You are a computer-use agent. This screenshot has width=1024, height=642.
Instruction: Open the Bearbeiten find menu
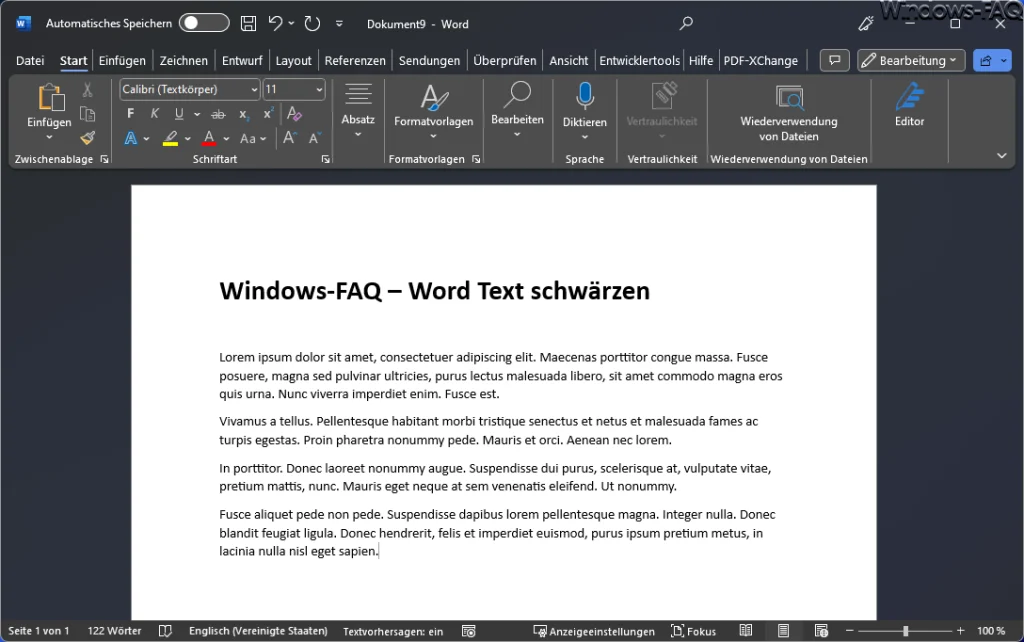point(517,110)
